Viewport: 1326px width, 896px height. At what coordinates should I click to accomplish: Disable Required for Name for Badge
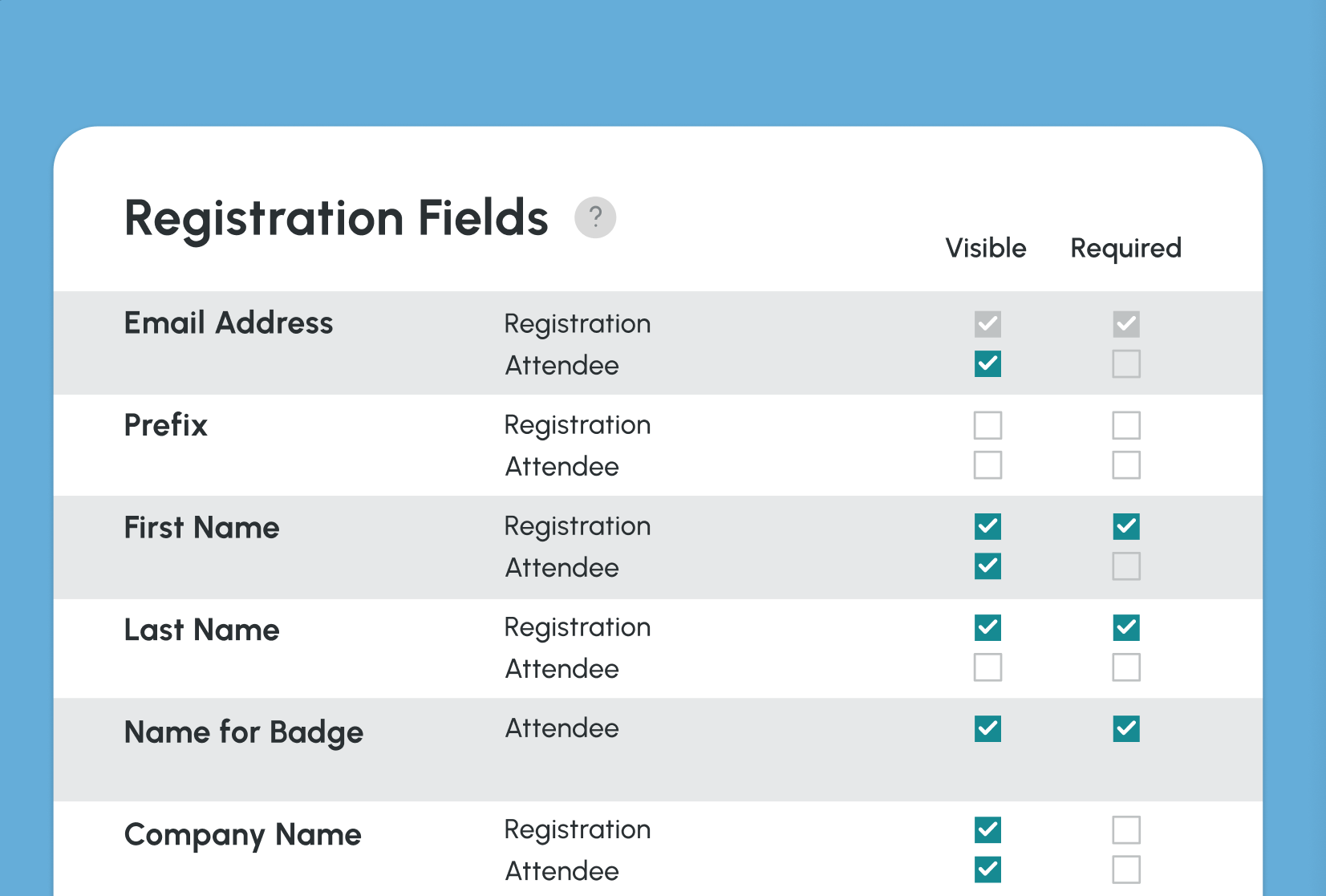point(1126,728)
